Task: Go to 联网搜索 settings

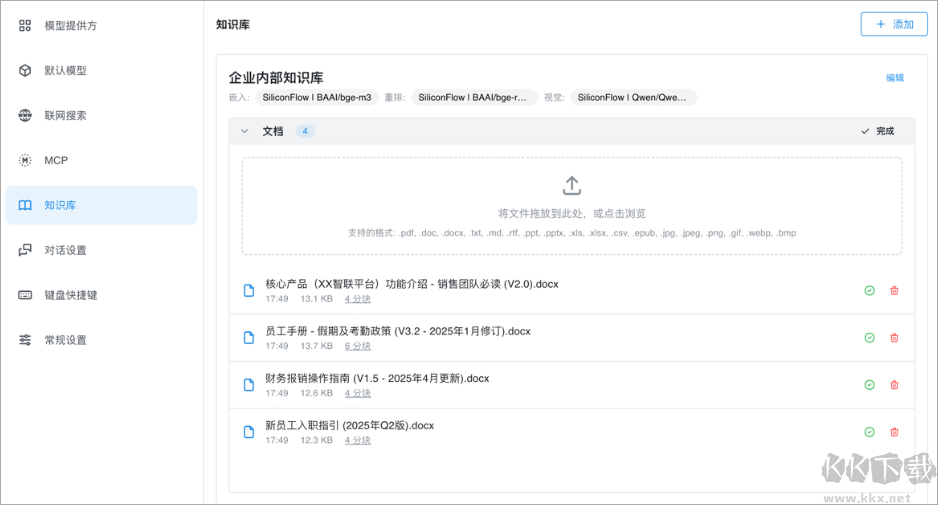Action: click(102, 115)
